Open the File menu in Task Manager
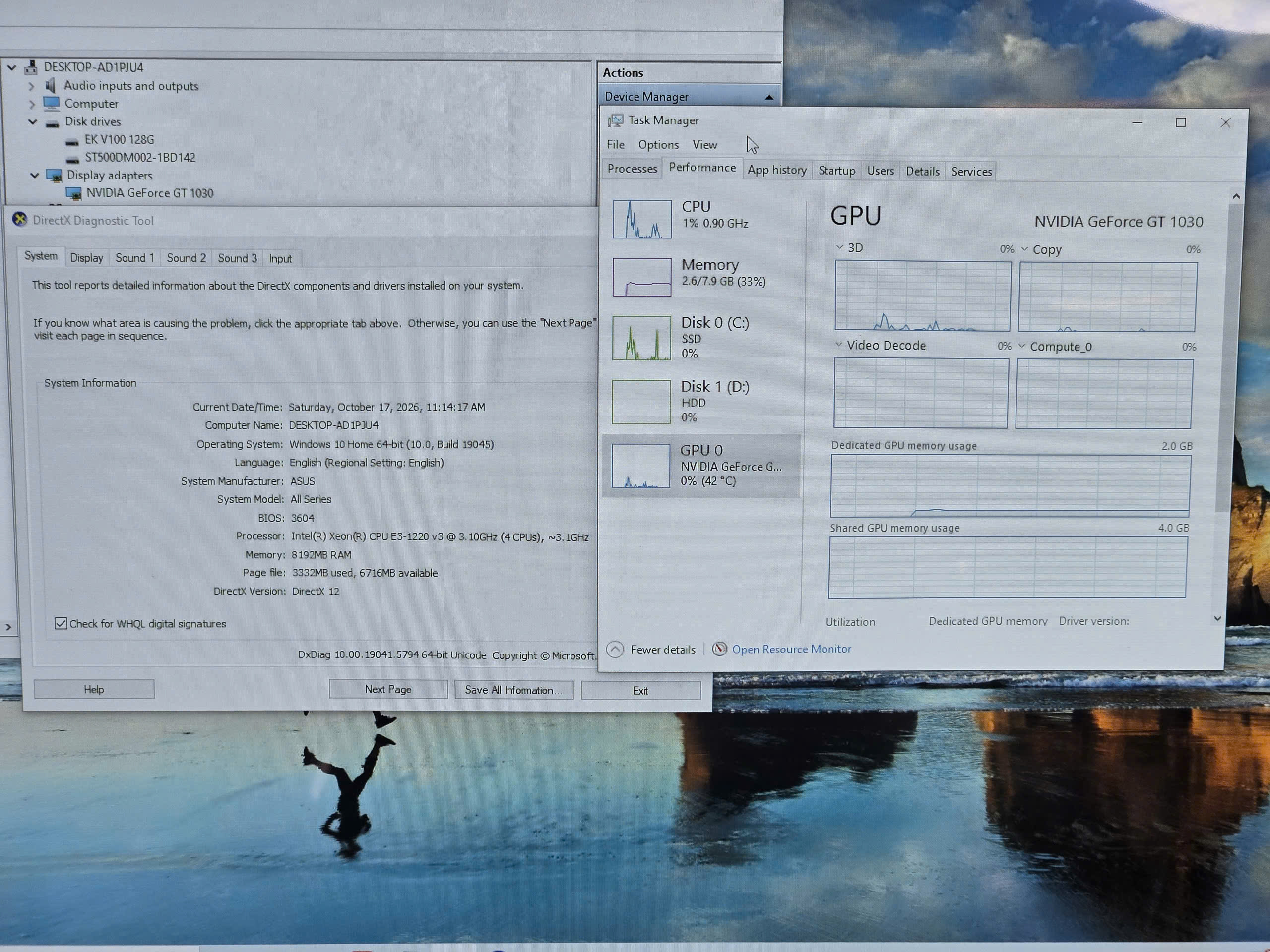Screen dimensions: 1270x952 click(x=616, y=145)
